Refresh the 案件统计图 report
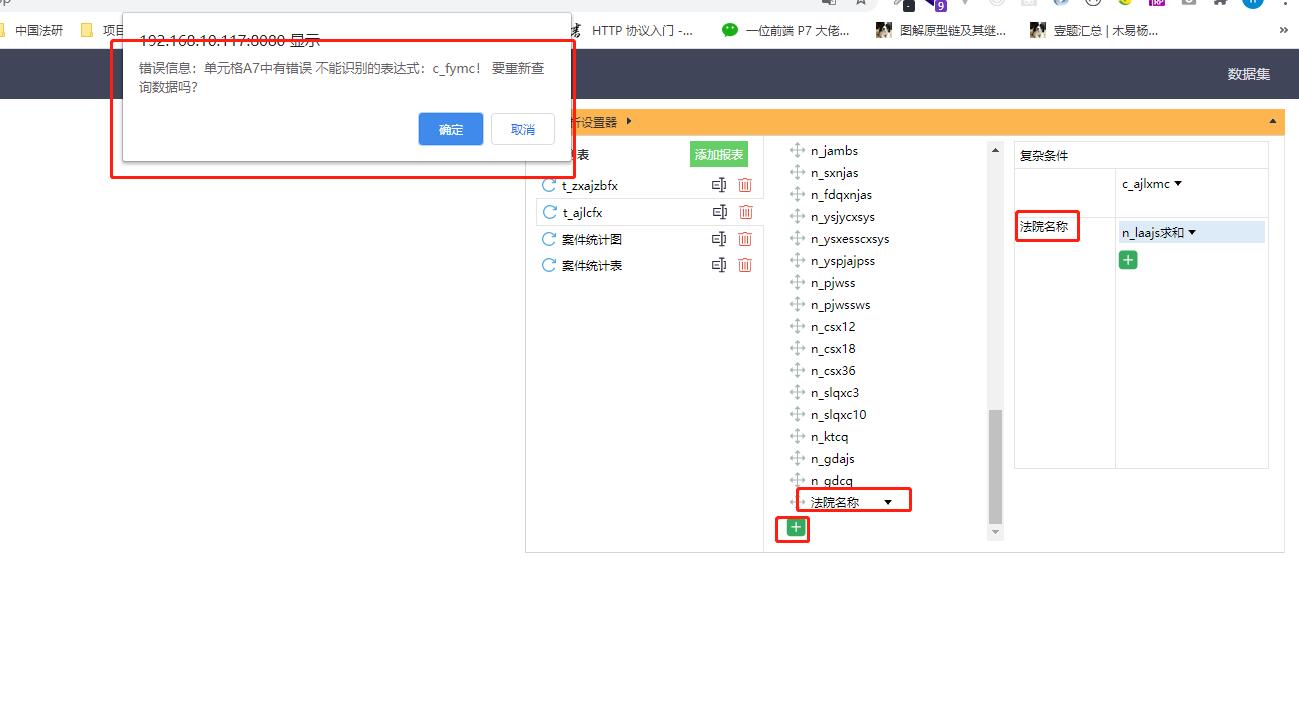Screen dimensions: 1299x705 549,239
